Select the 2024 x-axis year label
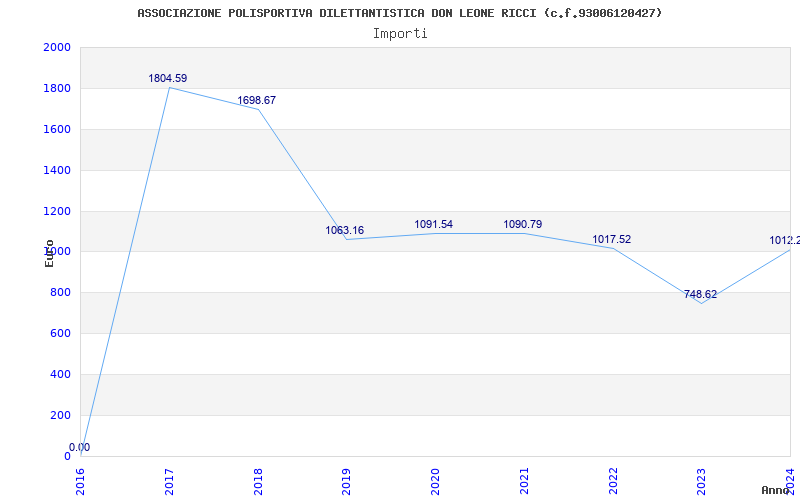 [791, 481]
